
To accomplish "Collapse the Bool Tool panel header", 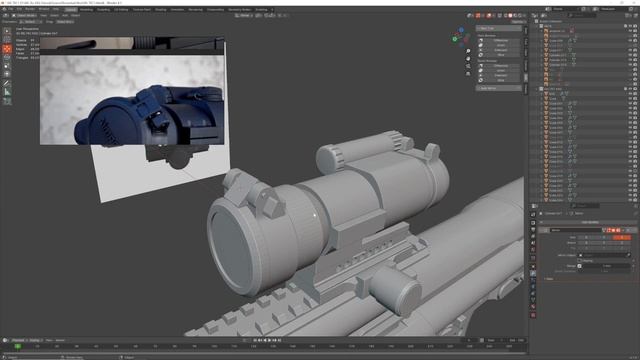I will (x=499, y=28).
